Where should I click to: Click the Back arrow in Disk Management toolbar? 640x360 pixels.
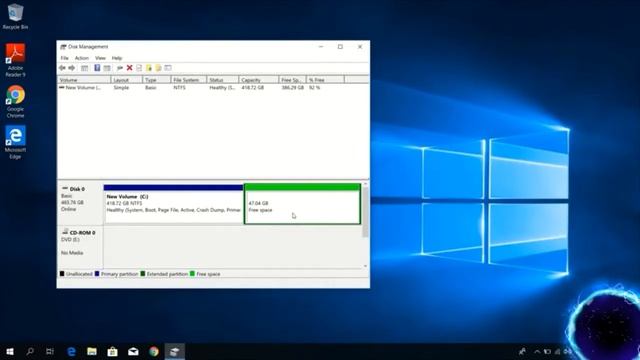pyautogui.click(x=62, y=68)
